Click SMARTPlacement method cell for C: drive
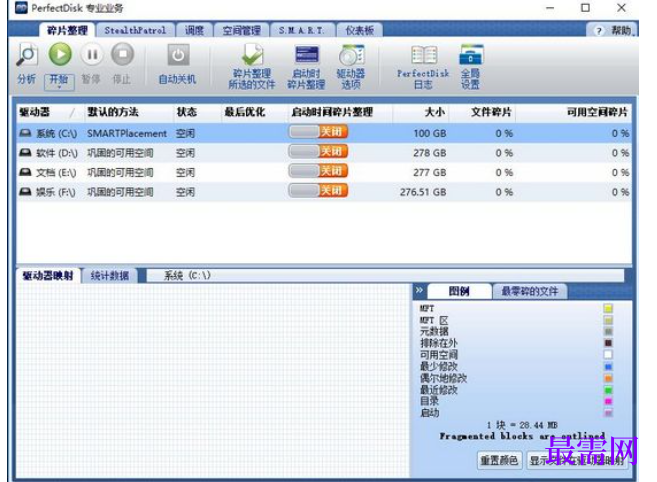657x482 pixels. pos(127,133)
